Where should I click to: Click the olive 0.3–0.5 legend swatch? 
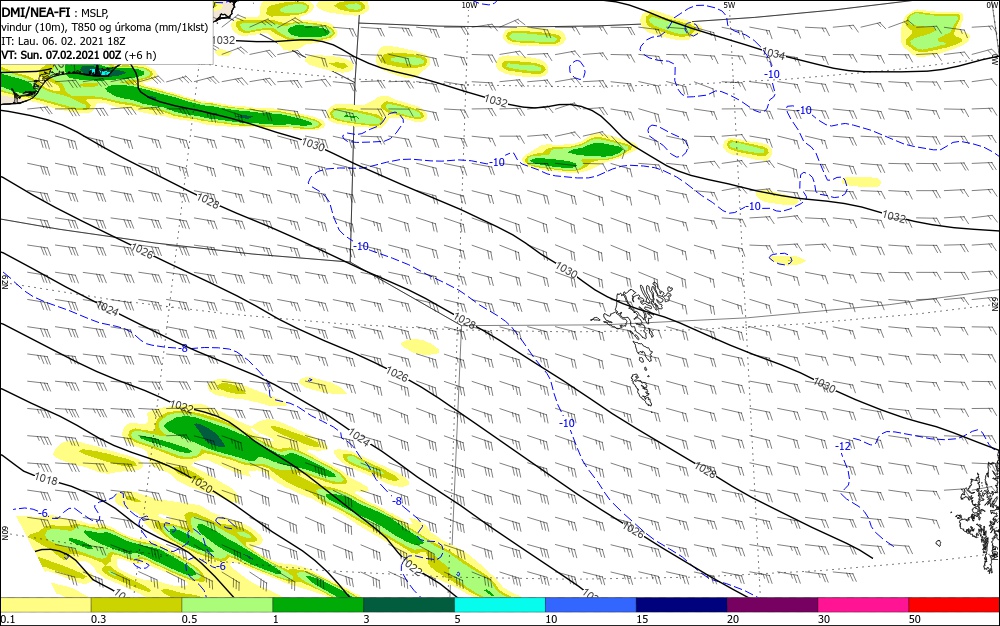(136, 605)
